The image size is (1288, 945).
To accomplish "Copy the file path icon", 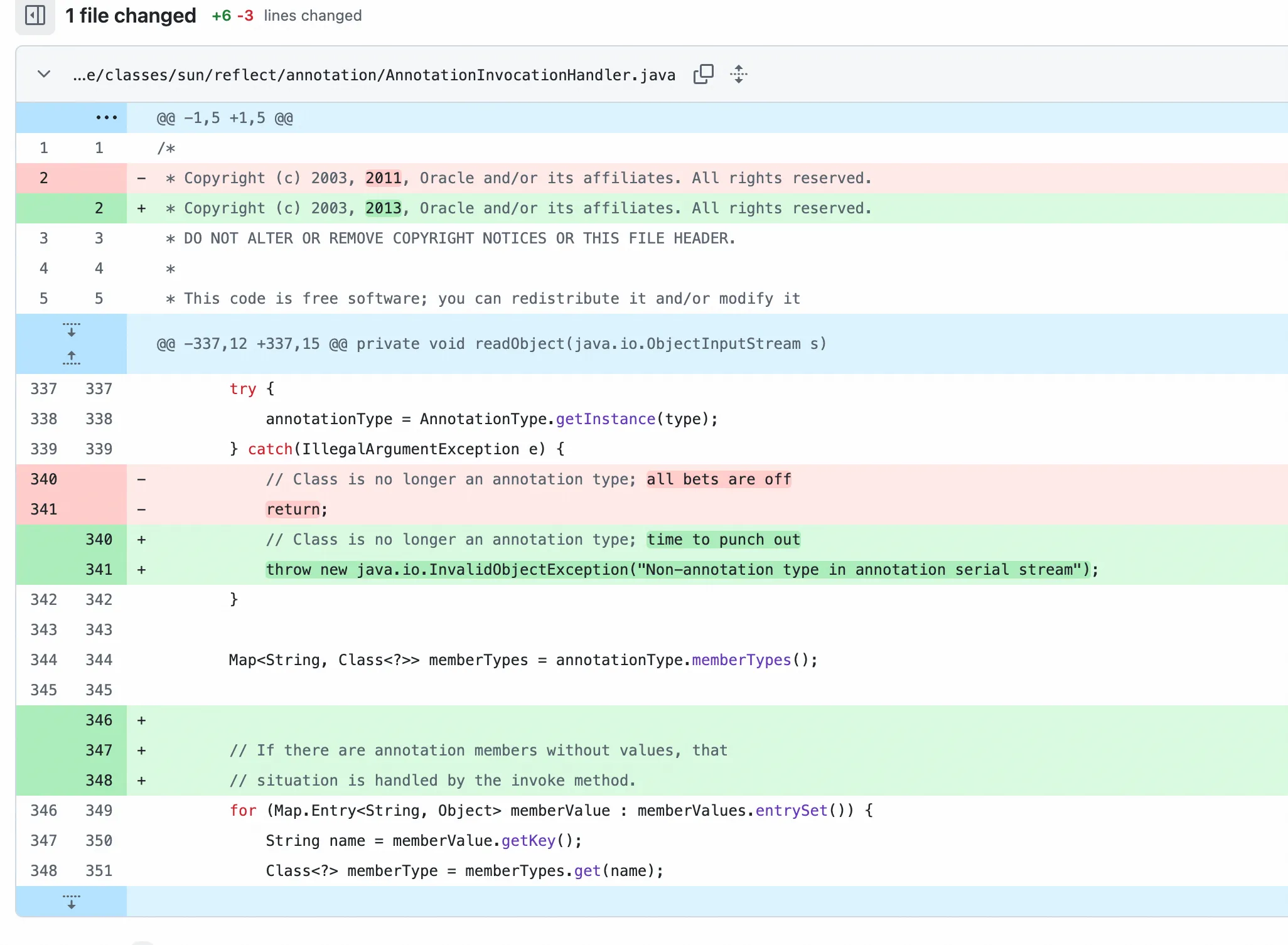I will click(703, 74).
